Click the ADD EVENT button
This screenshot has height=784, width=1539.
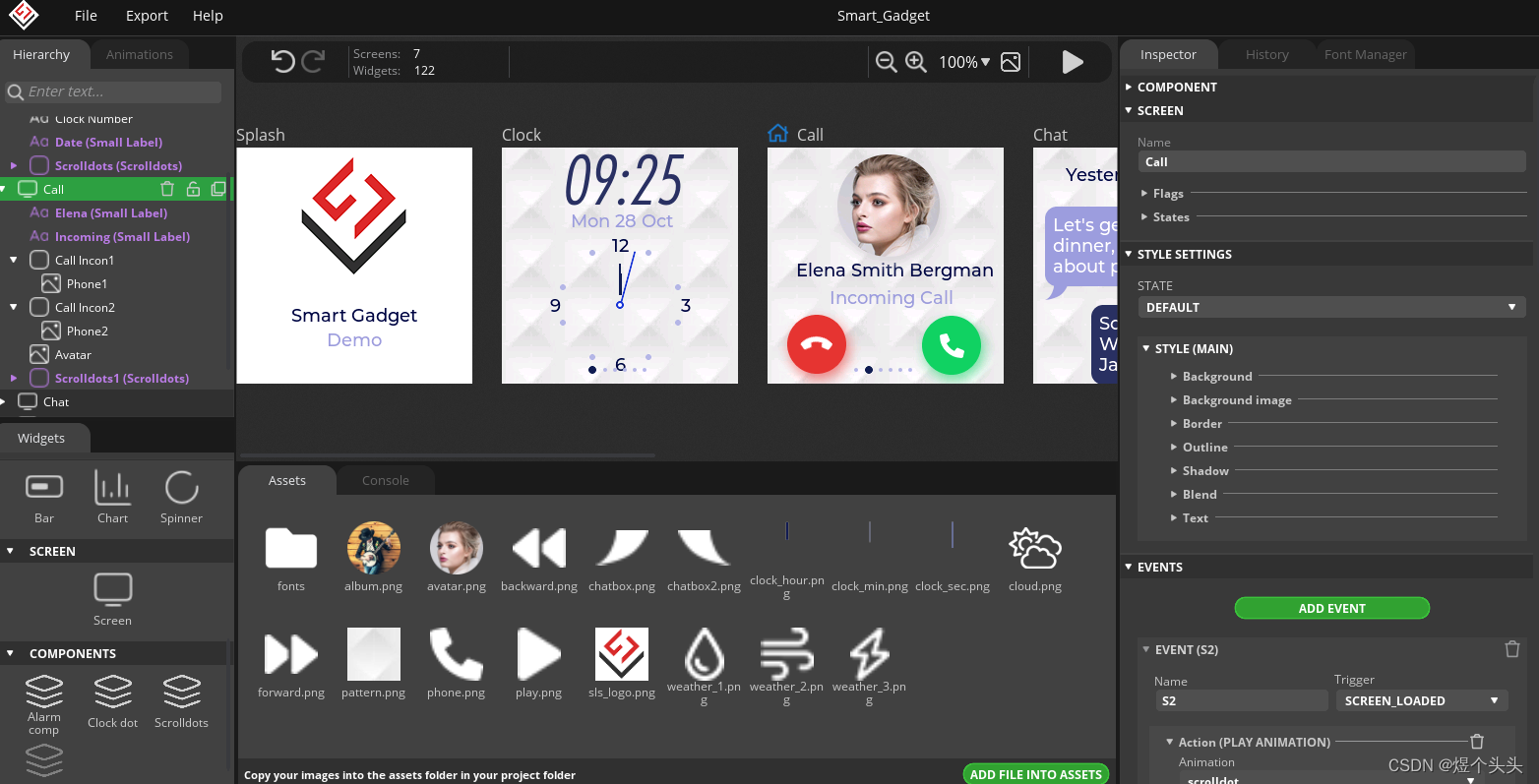coord(1331,608)
